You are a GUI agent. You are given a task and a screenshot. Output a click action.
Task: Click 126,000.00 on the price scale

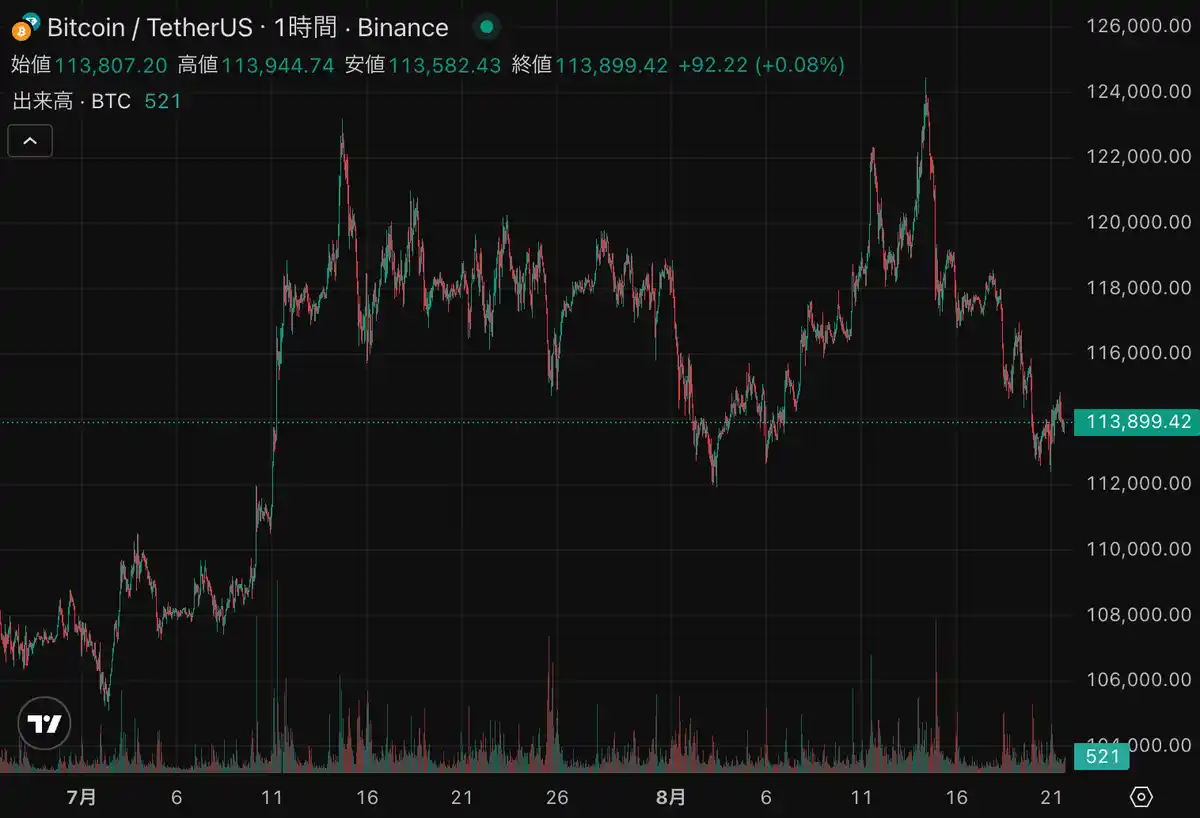tap(1138, 26)
